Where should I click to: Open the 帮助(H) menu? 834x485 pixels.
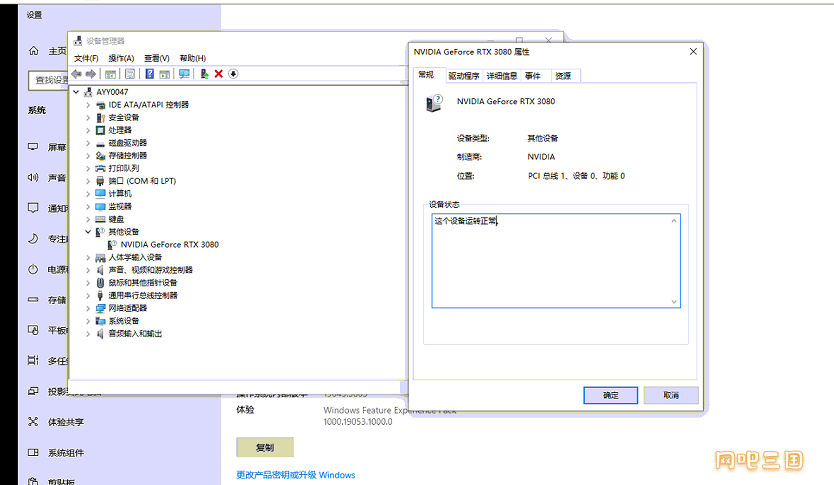(x=193, y=58)
